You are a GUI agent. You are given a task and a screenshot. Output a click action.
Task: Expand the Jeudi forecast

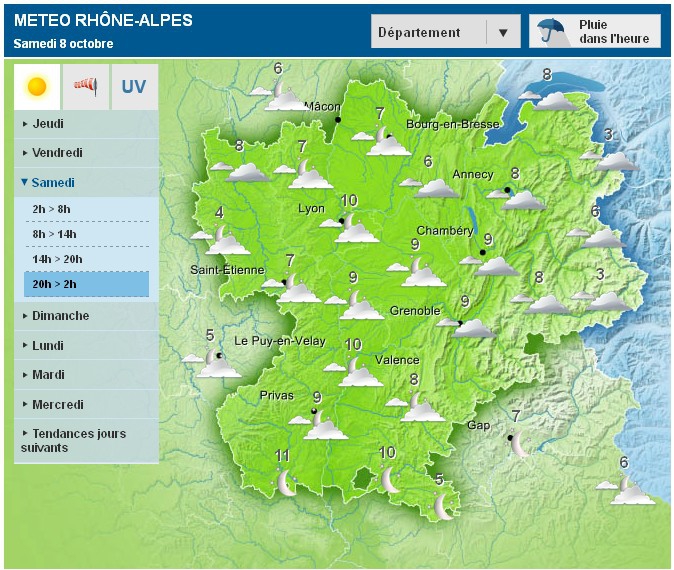(86, 124)
